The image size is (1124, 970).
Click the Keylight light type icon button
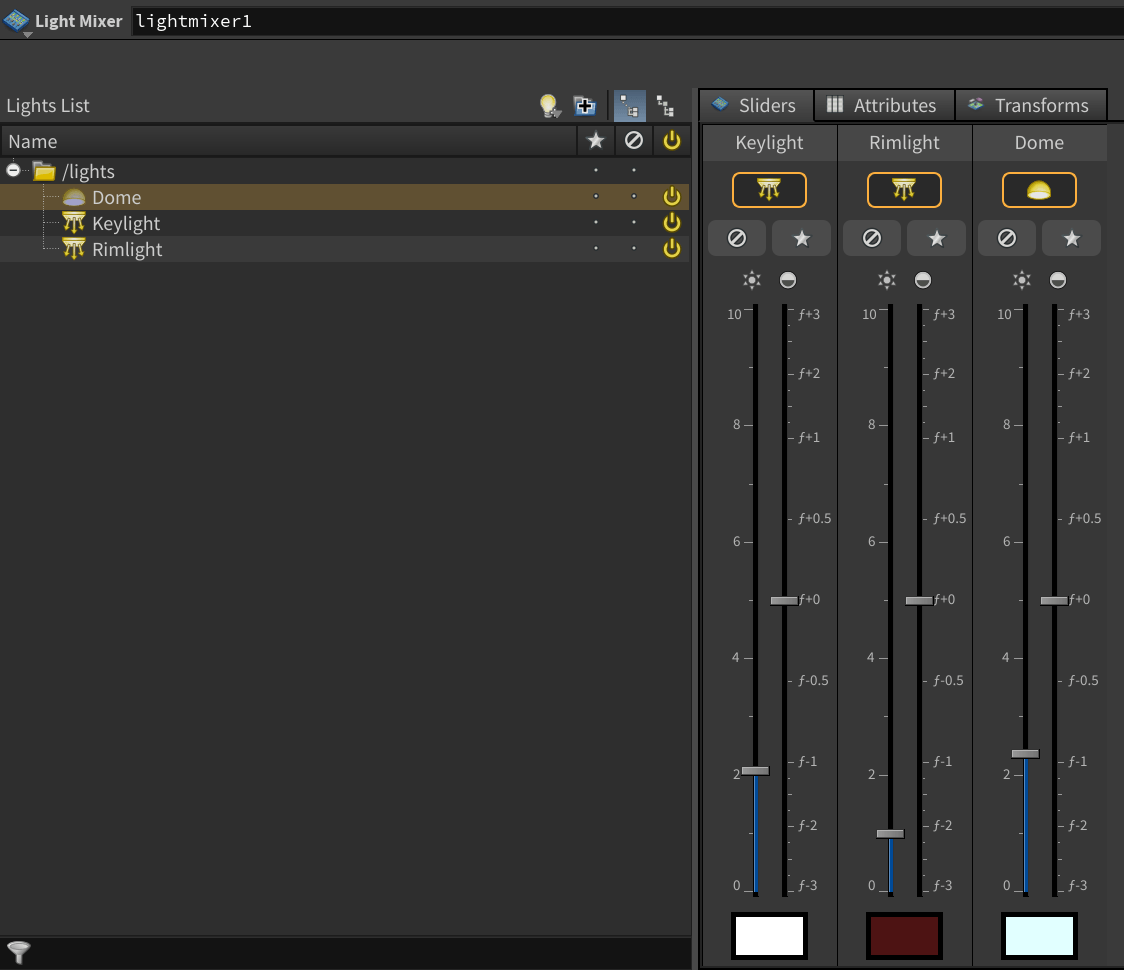[x=769, y=190]
